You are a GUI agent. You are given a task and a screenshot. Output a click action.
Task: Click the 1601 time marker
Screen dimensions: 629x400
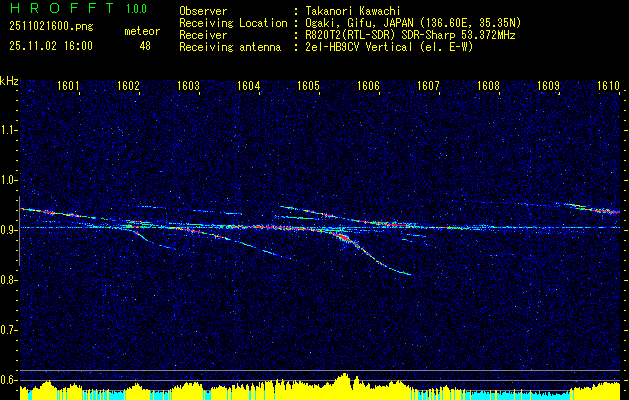[x=68, y=86]
